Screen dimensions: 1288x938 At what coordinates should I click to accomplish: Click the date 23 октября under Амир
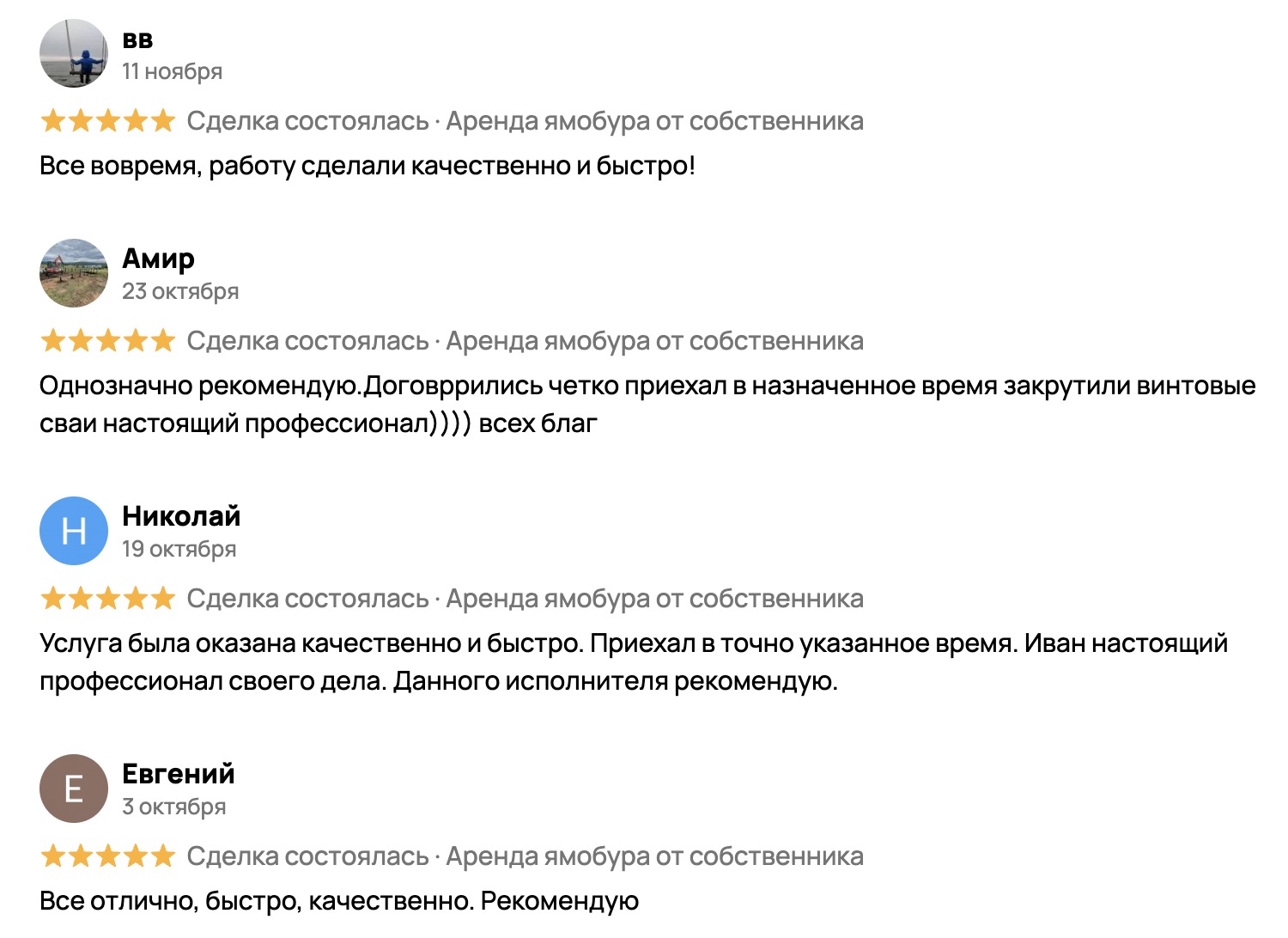tap(181, 292)
